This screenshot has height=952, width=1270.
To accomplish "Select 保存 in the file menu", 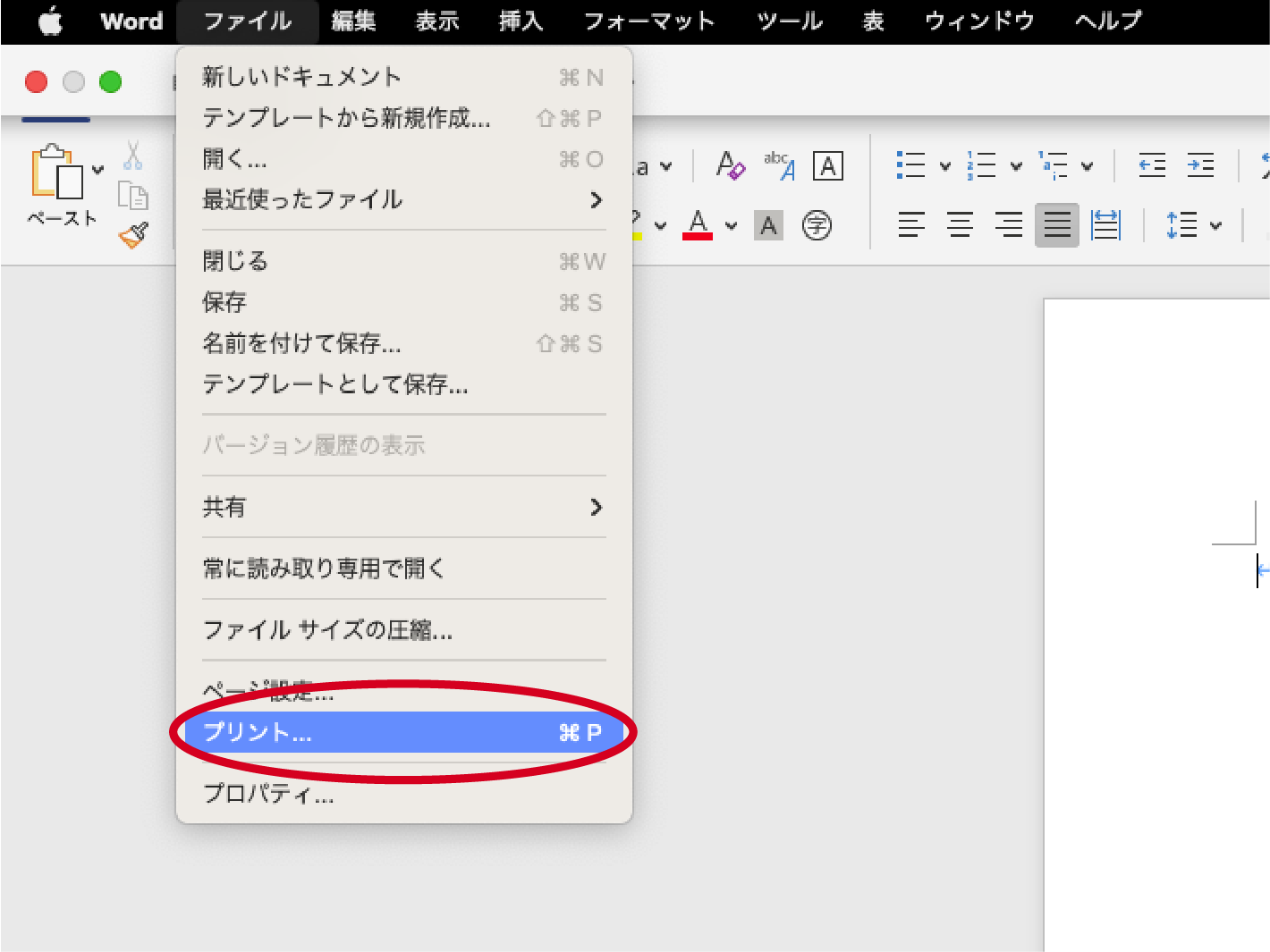I will point(403,302).
